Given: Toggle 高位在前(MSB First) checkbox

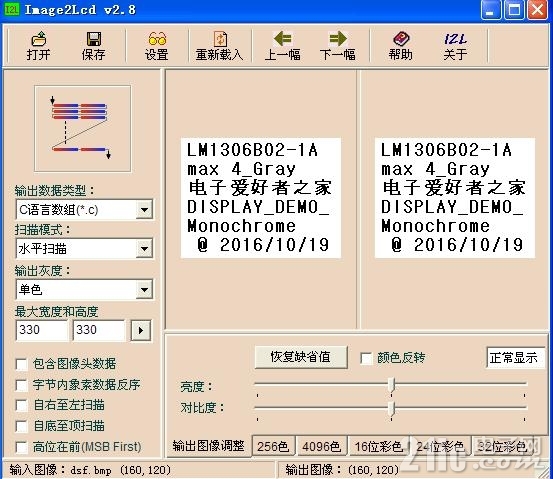Looking at the screenshot, I should click(22, 447).
